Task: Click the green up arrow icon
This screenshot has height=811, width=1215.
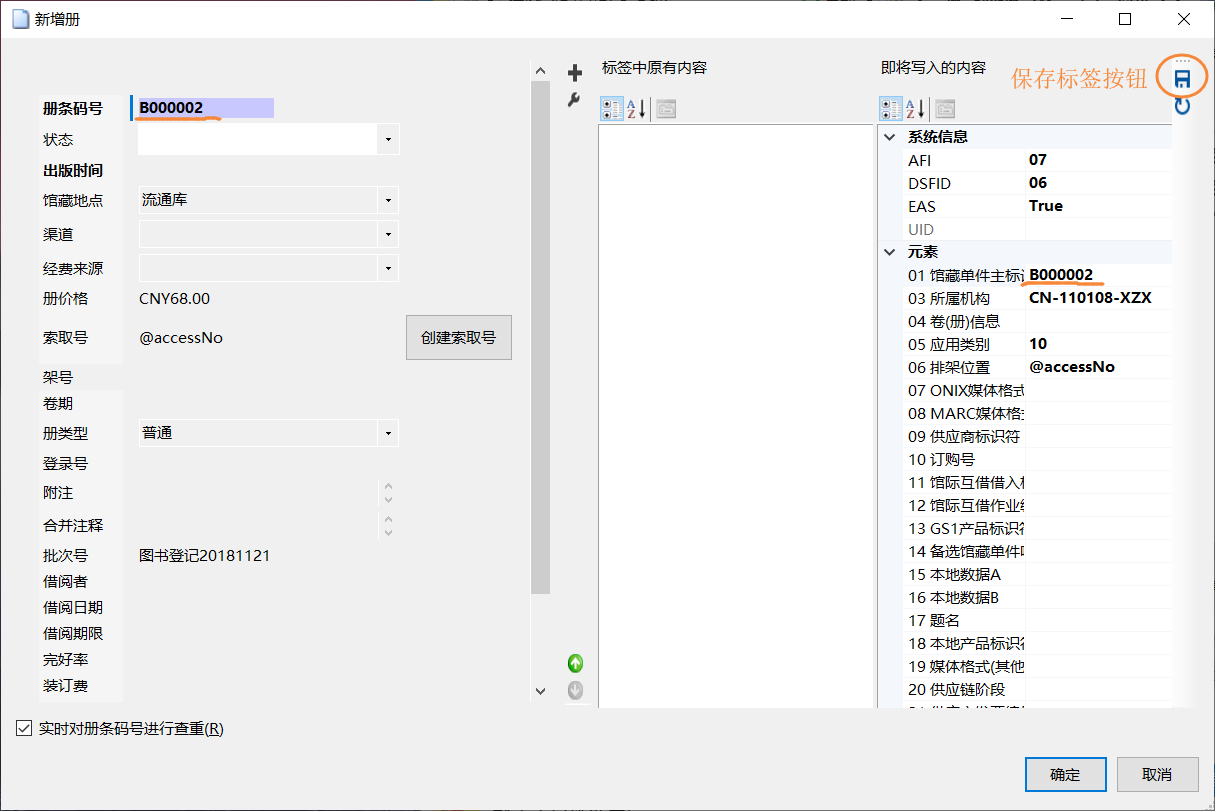Action: point(575,663)
